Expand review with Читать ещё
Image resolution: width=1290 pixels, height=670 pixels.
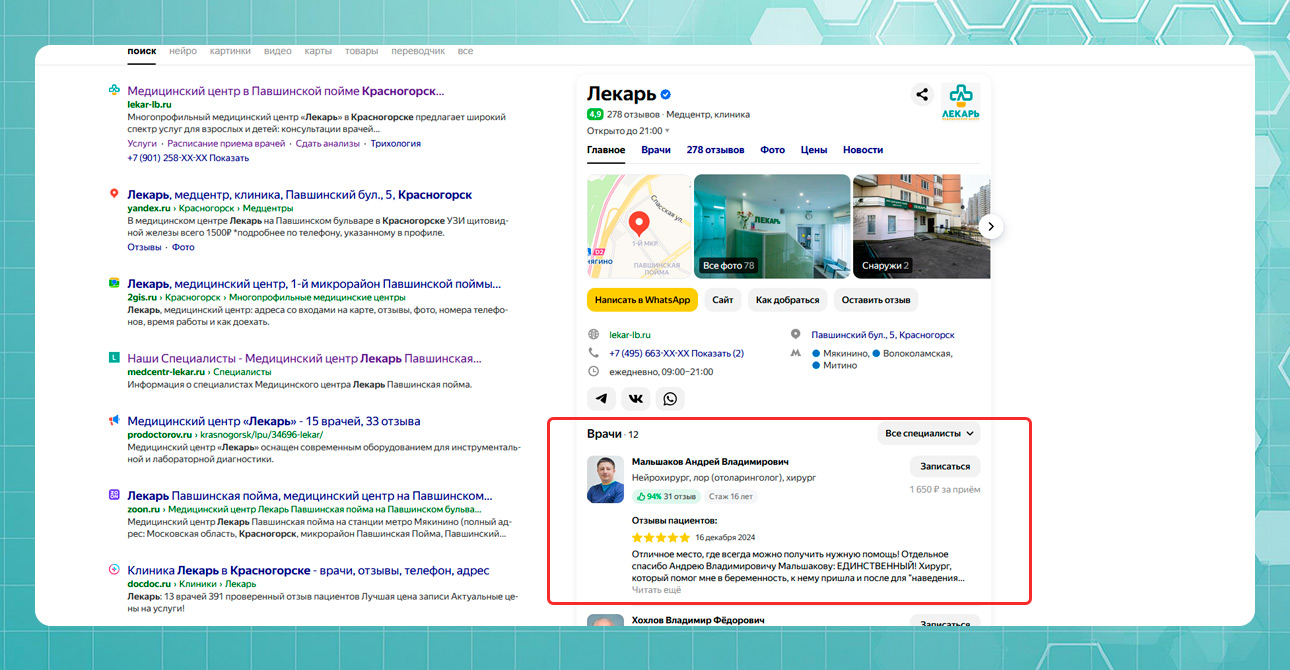click(656, 590)
